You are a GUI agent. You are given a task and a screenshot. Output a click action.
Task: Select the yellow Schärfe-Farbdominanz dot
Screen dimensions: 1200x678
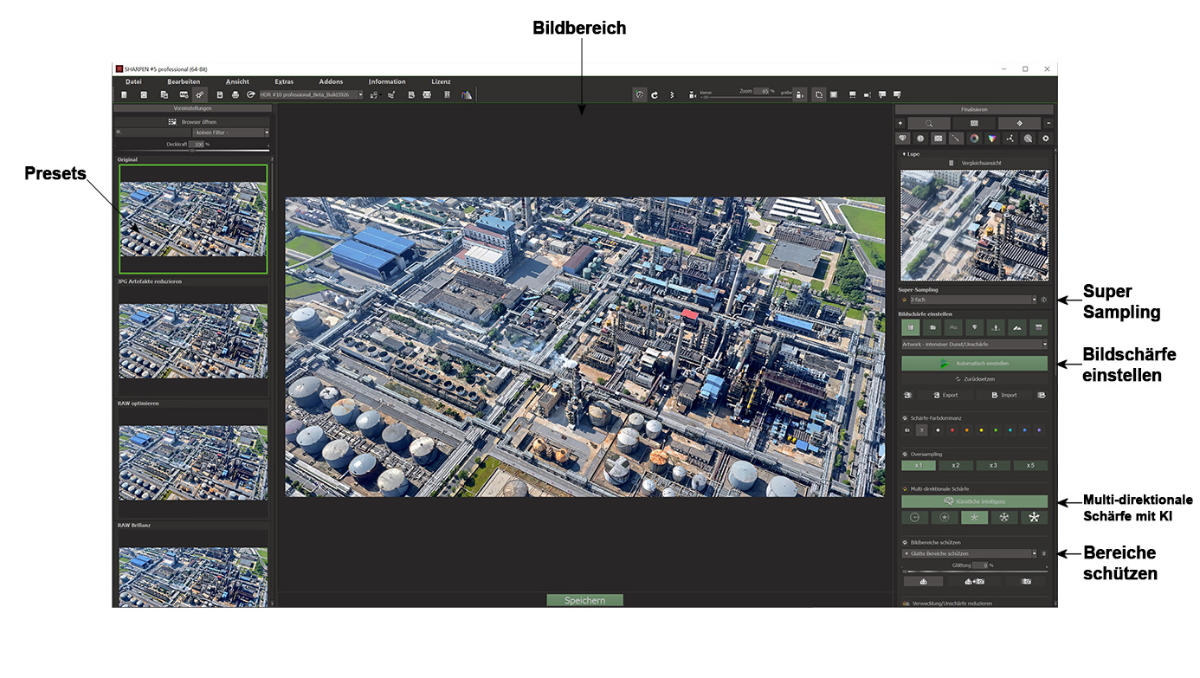(981, 430)
